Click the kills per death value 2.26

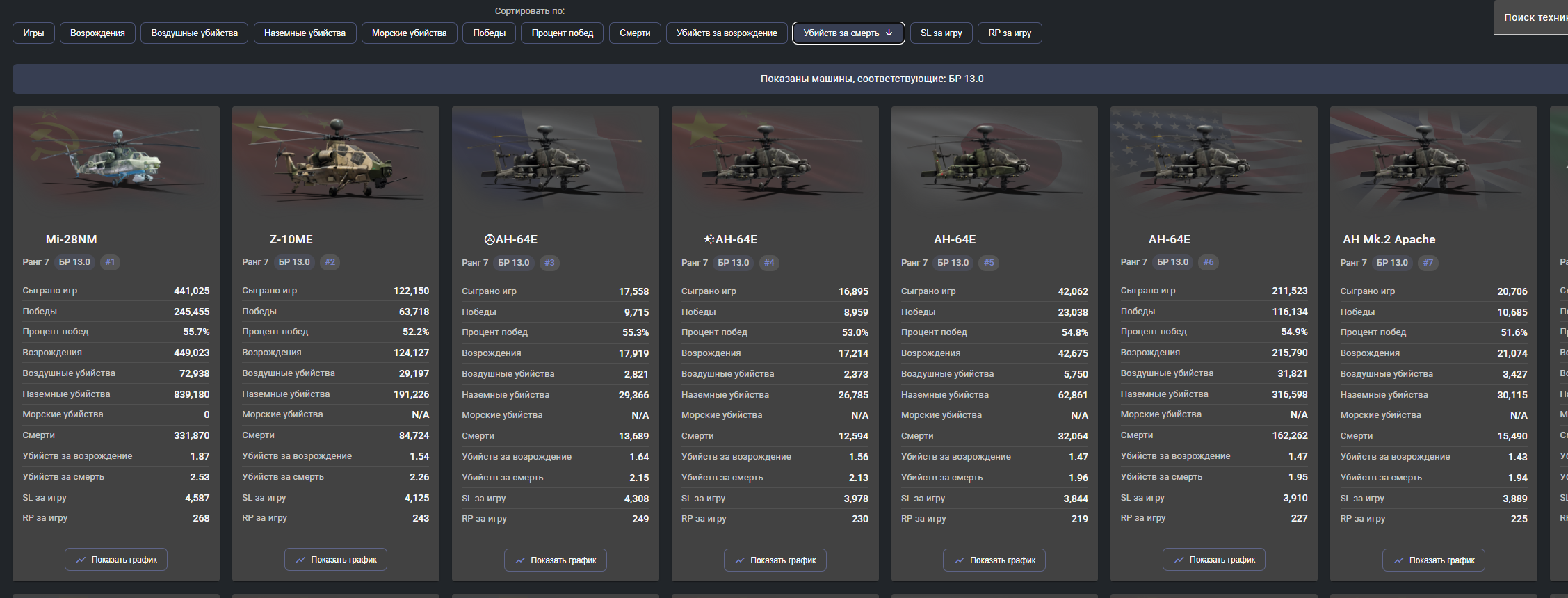tap(419, 477)
